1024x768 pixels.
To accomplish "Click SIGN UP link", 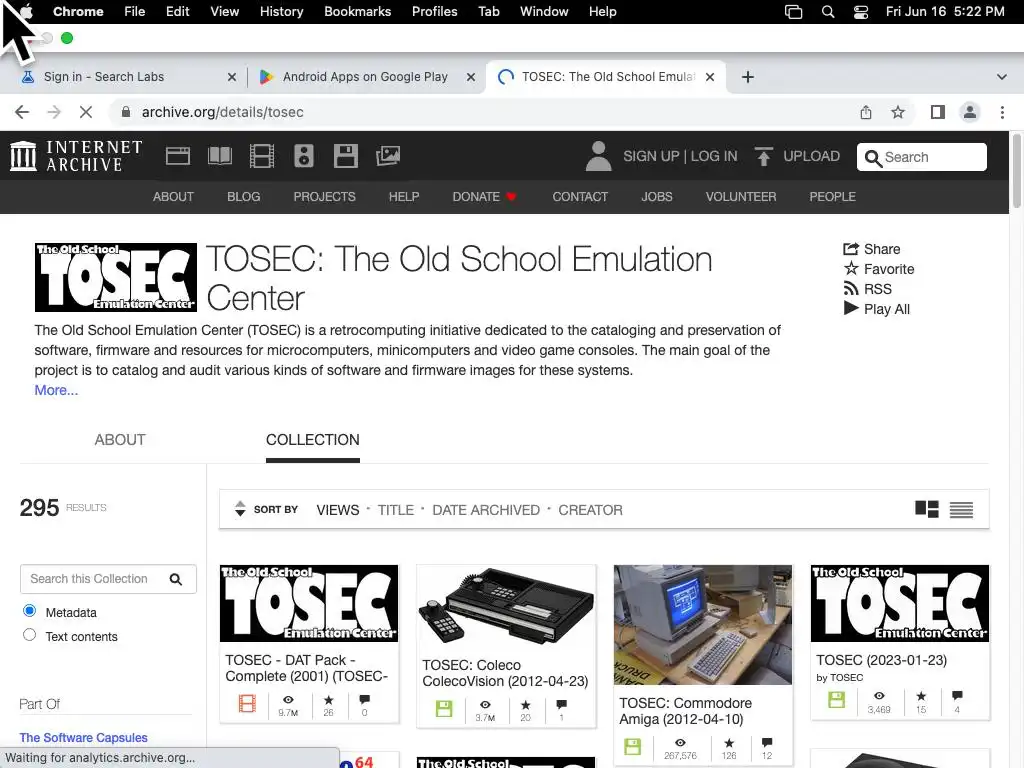I will tap(651, 156).
